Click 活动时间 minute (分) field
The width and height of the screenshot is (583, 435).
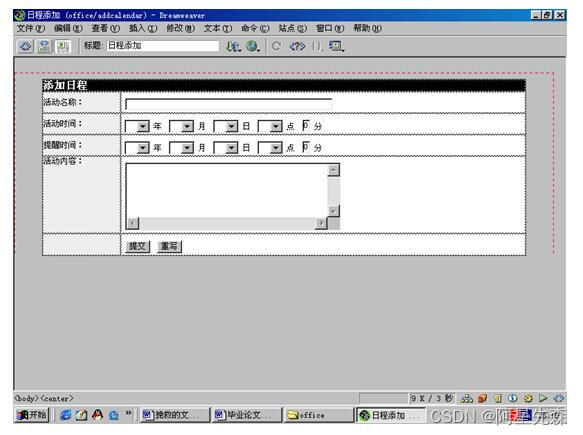pos(306,126)
